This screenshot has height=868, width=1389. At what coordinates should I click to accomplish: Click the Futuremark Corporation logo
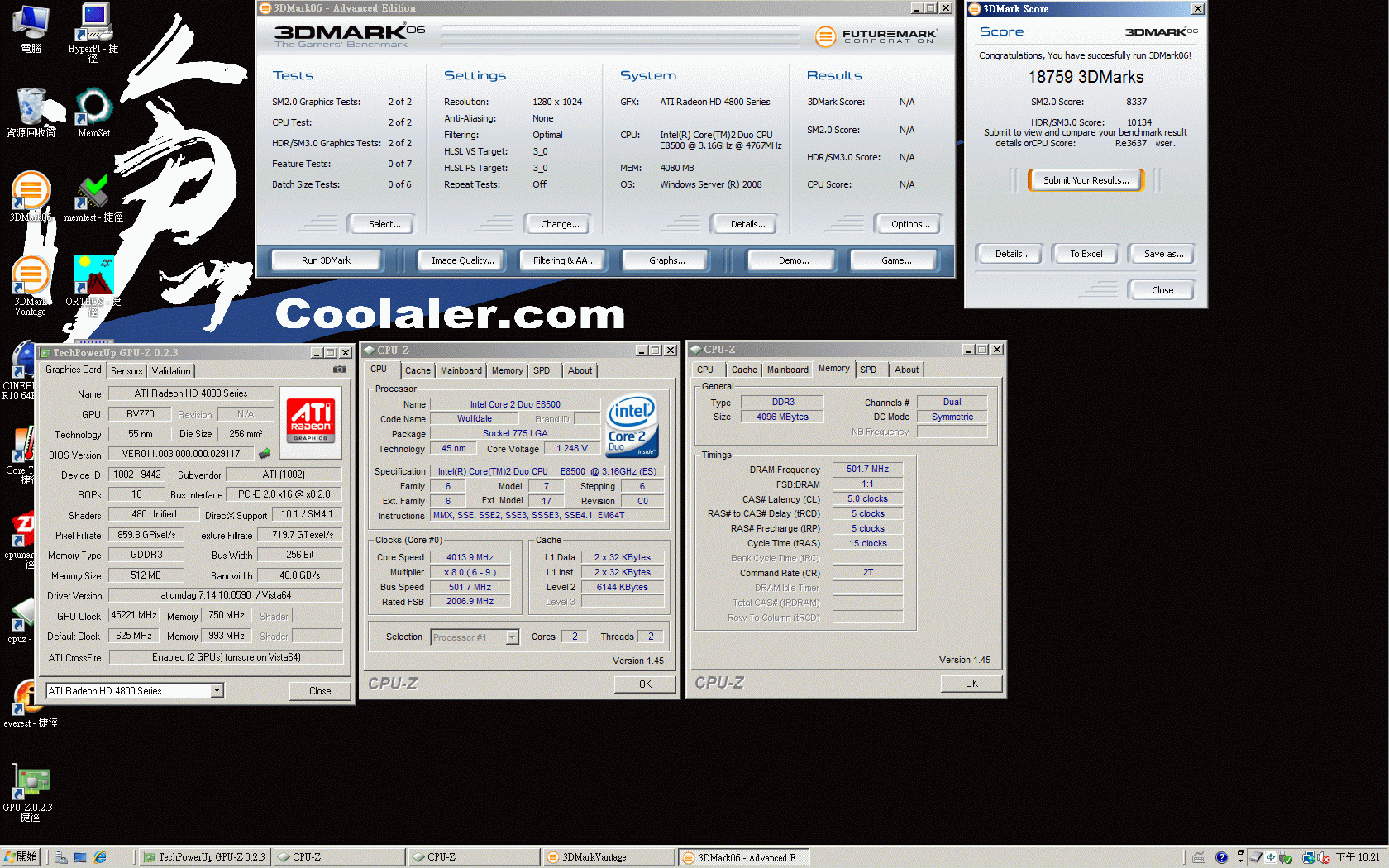[876, 36]
